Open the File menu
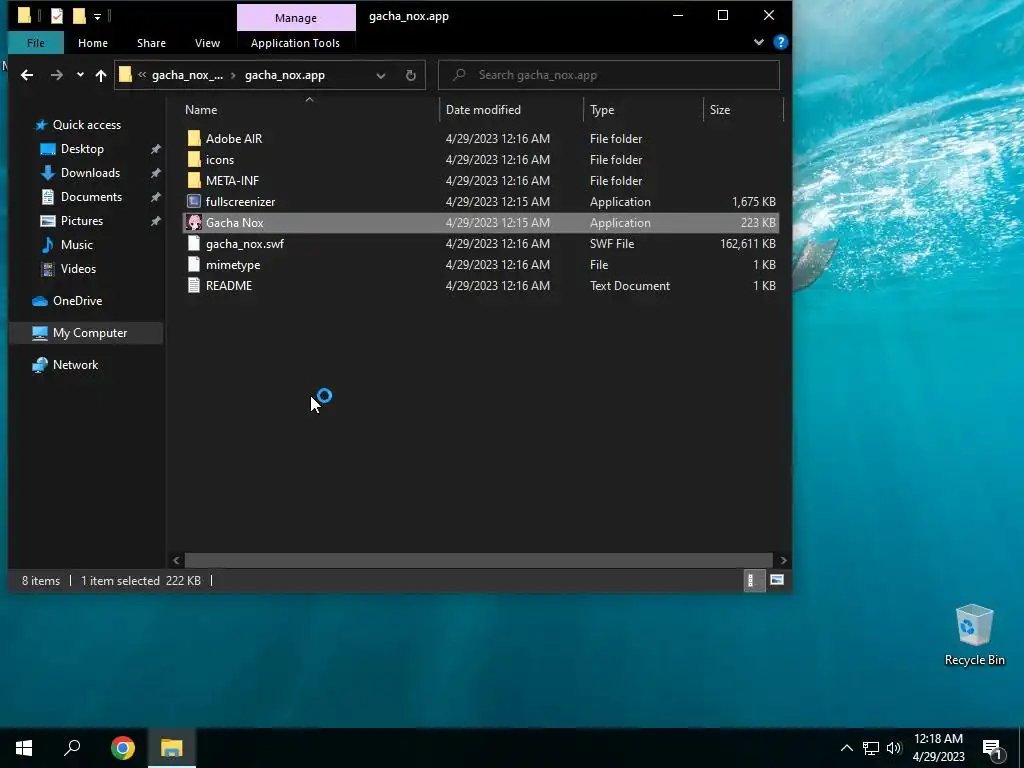1024x768 pixels. (36, 43)
